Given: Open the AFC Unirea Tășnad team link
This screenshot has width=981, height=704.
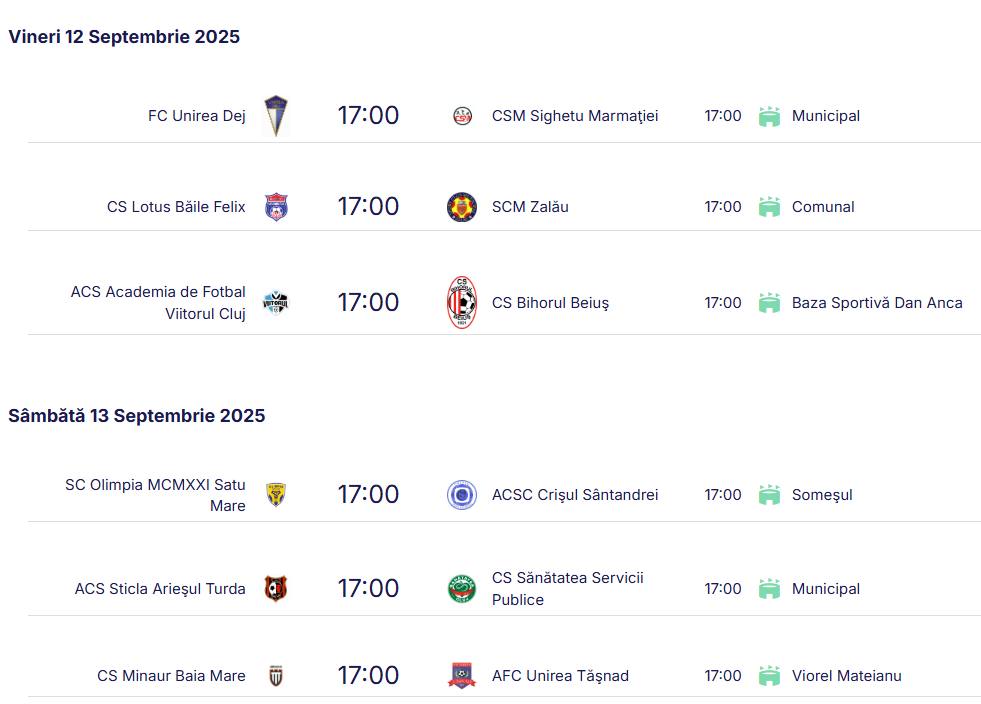Looking at the screenshot, I should (560, 676).
